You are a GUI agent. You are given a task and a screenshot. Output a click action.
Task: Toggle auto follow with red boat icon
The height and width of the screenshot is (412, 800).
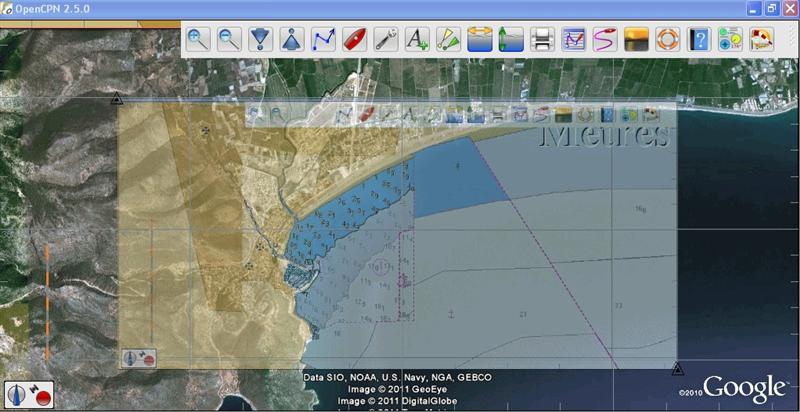(x=354, y=40)
